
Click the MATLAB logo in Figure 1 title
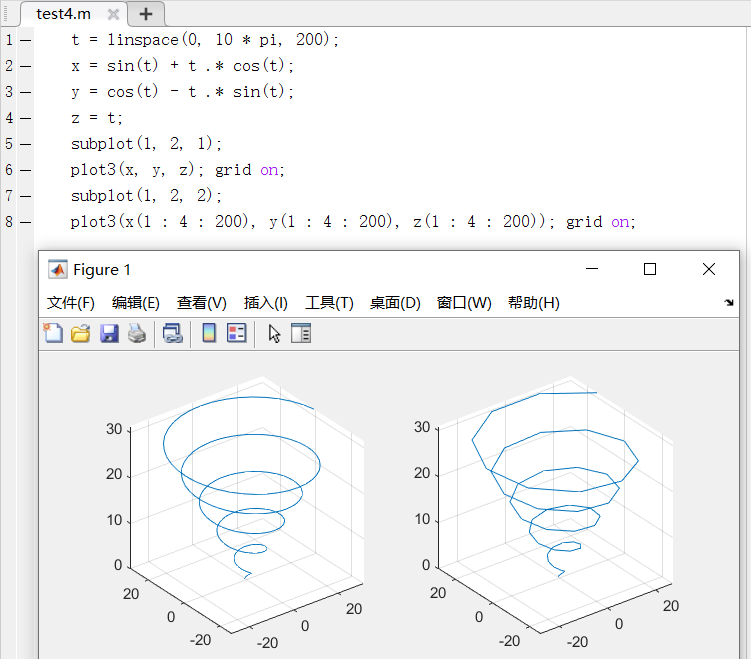pyautogui.click(x=58, y=270)
